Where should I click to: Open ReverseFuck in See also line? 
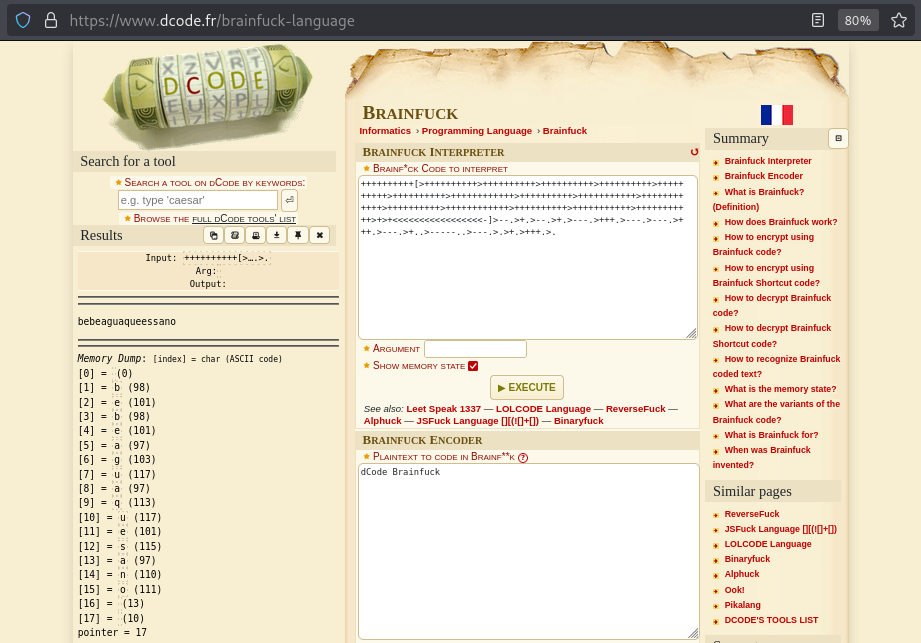pos(636,409)
